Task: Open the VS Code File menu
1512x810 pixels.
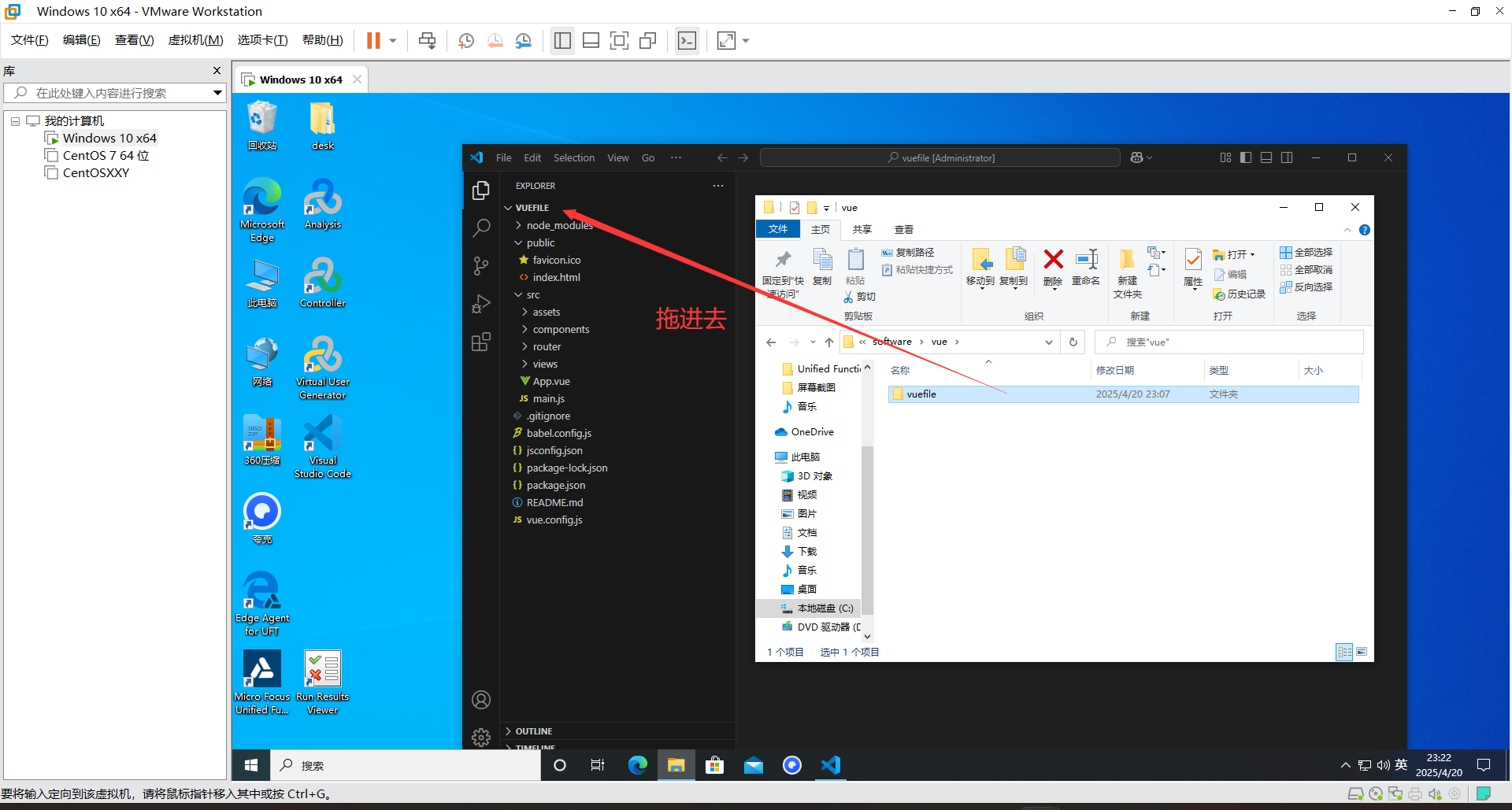Action: coord(504,157)
